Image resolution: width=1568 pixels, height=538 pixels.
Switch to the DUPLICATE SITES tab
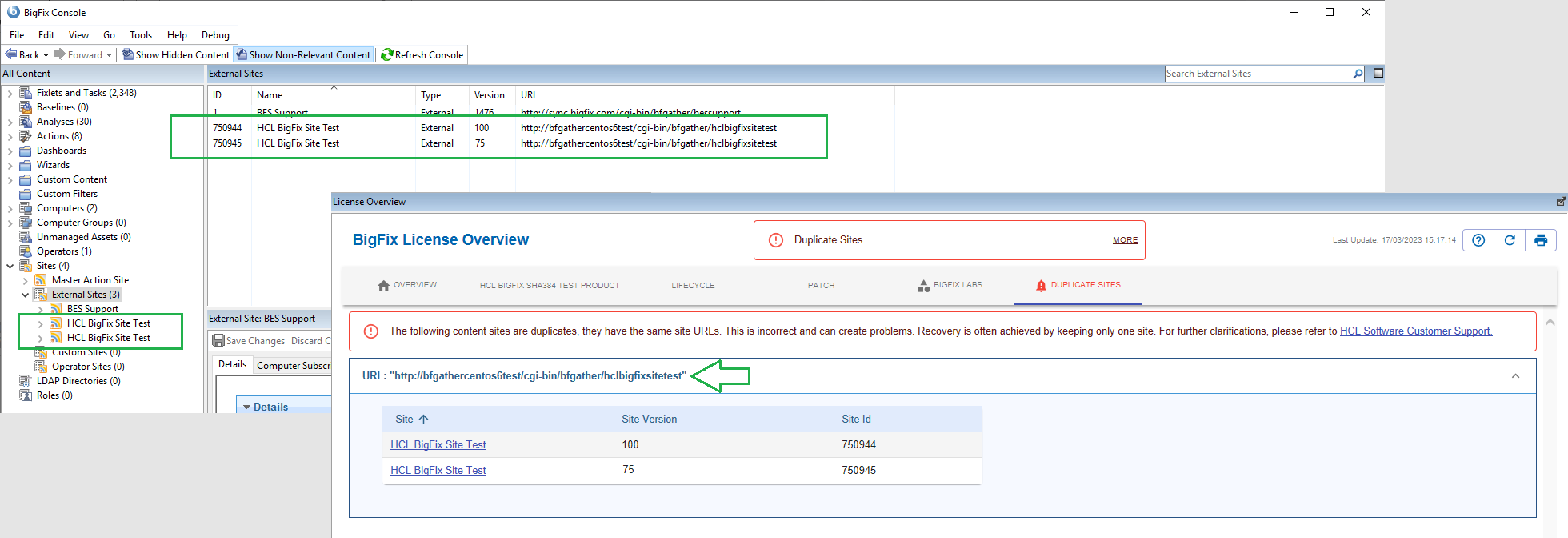(1078, 285)
